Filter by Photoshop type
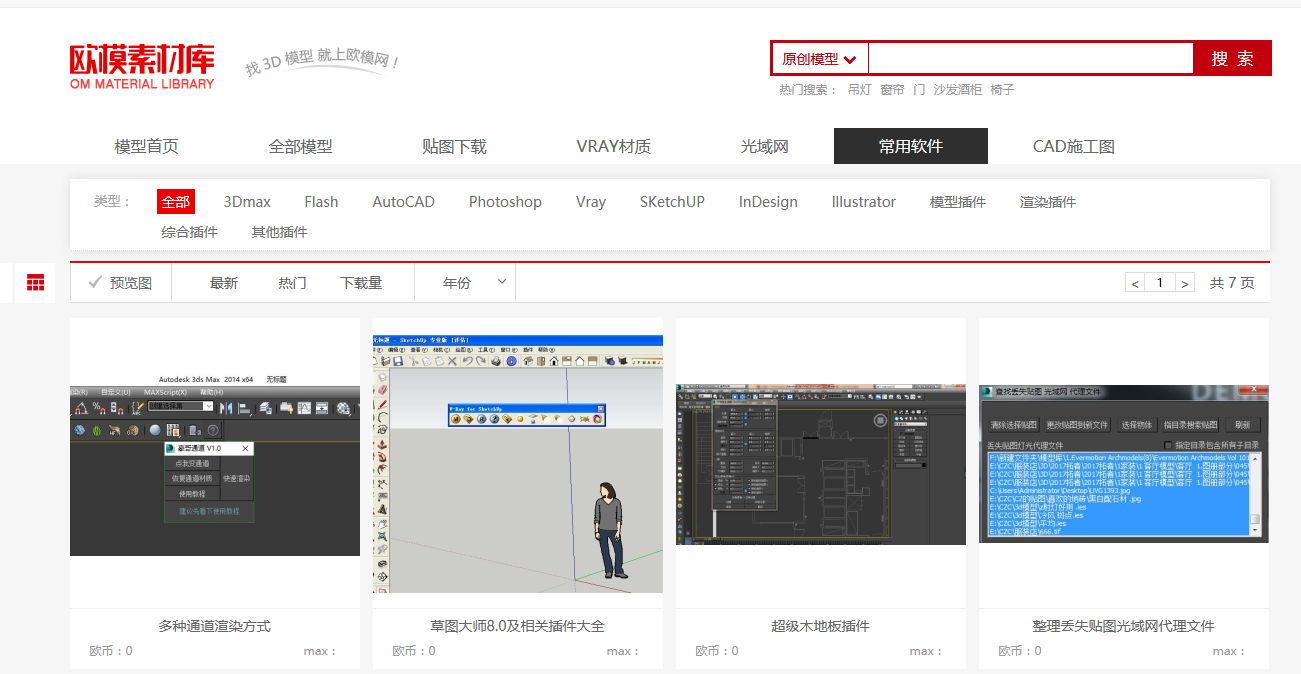The width and height of the screenshot is (1301, 674). (505, 202)
